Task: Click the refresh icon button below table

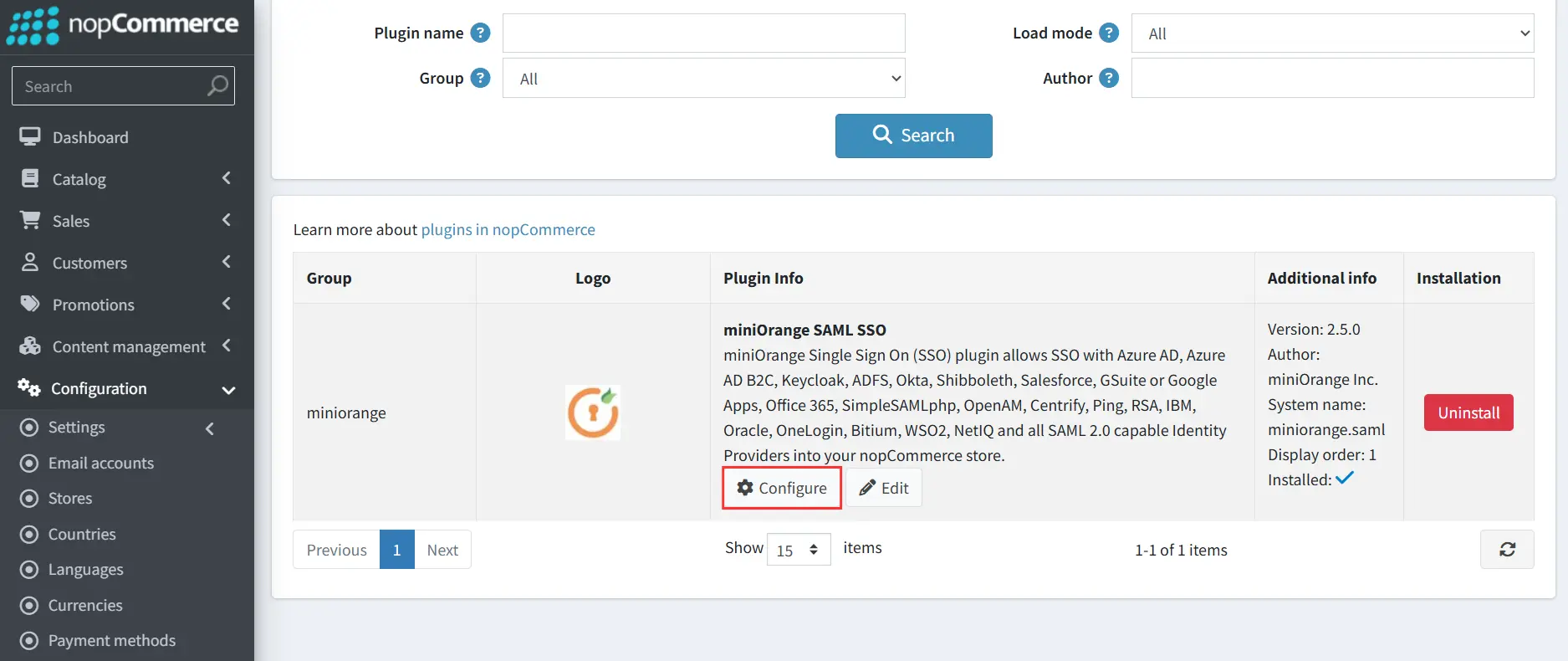Action: click(1507, 550)
